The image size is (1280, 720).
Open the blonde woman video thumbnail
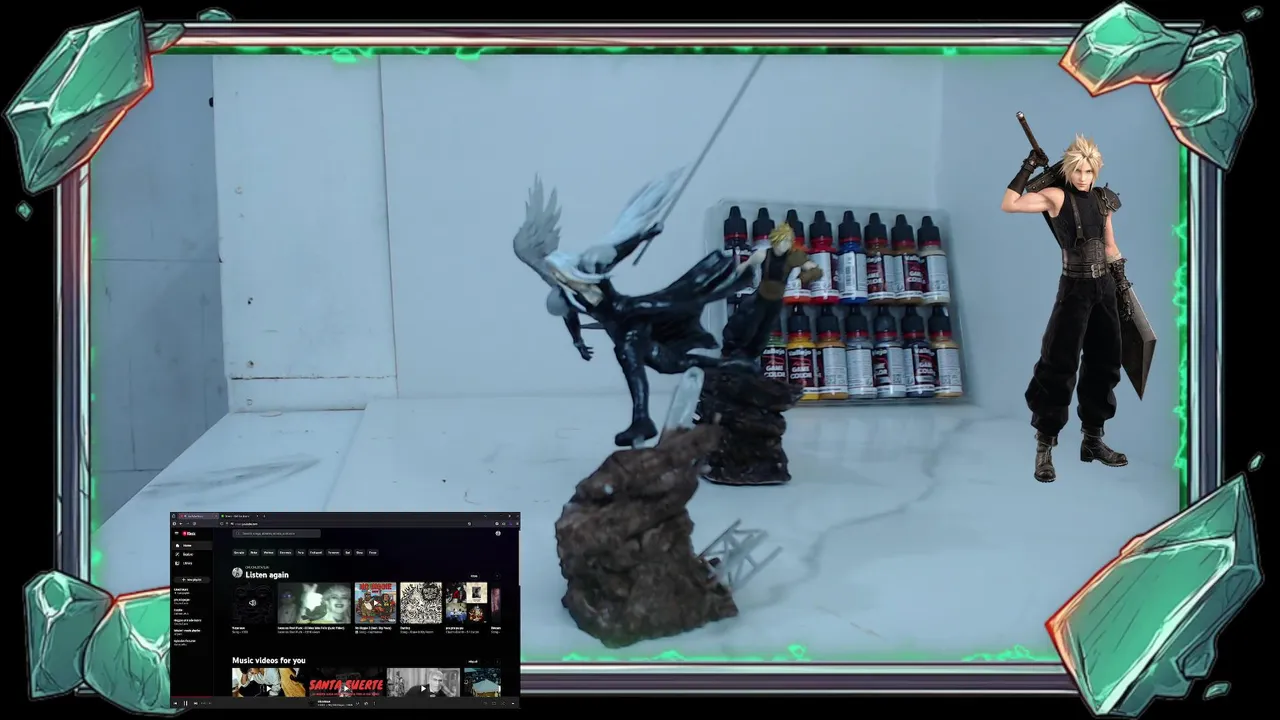click(x=314, y=602)
